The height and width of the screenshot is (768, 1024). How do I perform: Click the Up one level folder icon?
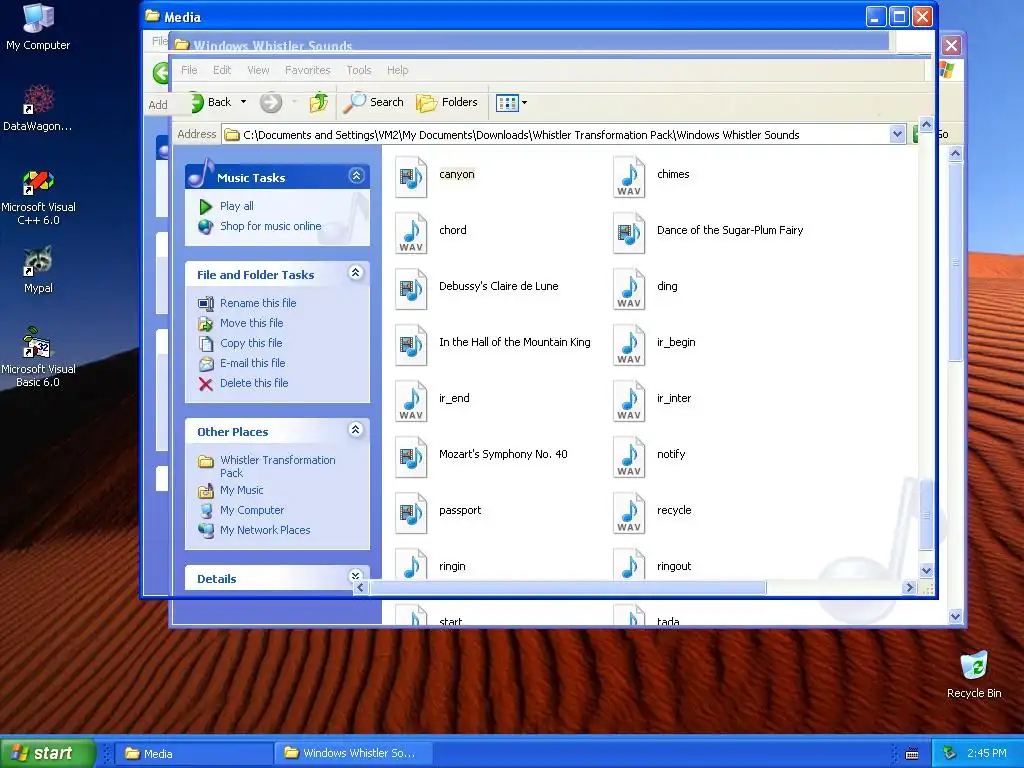[x=319, y=103]
